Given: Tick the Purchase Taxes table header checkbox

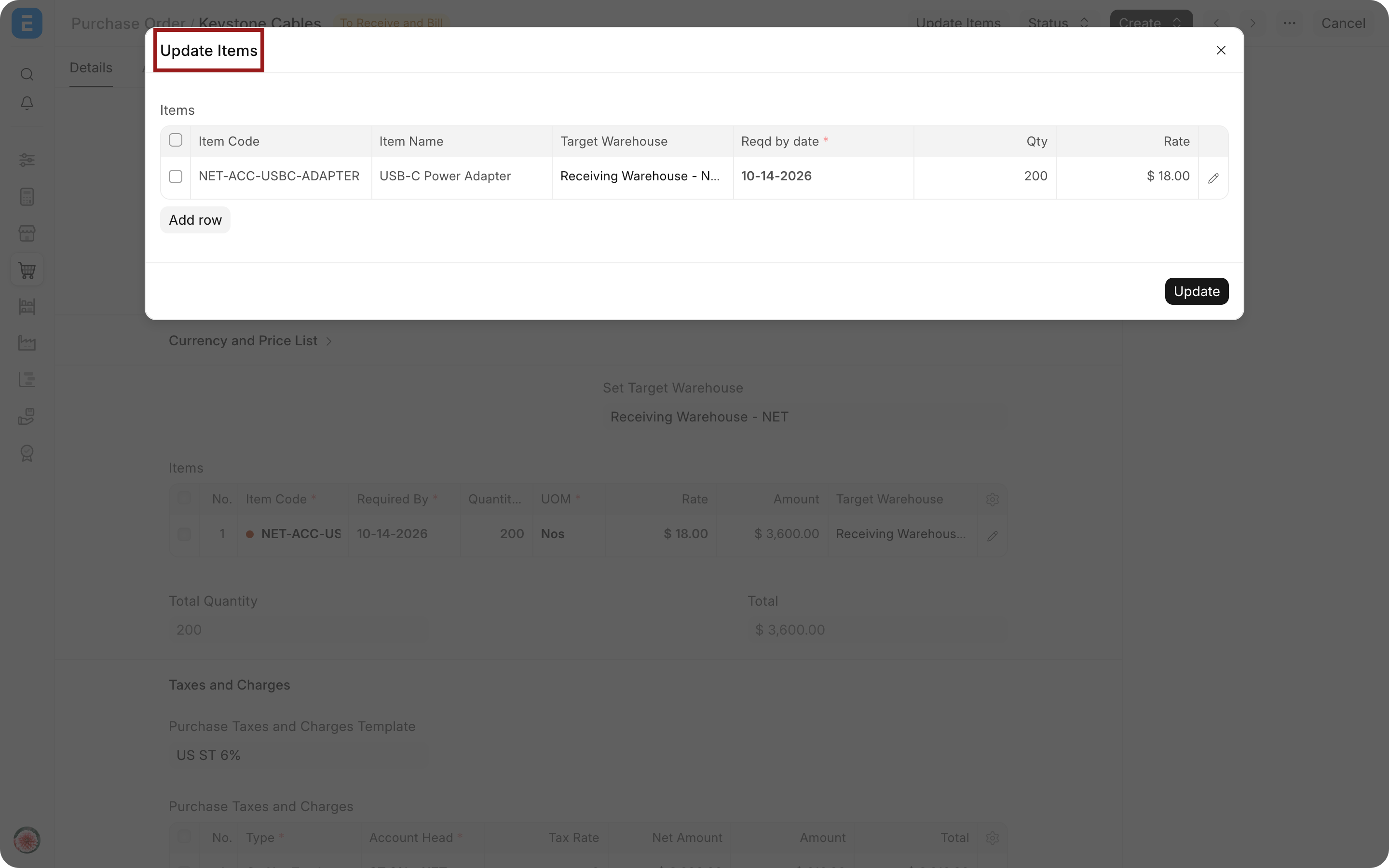Looking at the screenshot, I should pos(184,837).
